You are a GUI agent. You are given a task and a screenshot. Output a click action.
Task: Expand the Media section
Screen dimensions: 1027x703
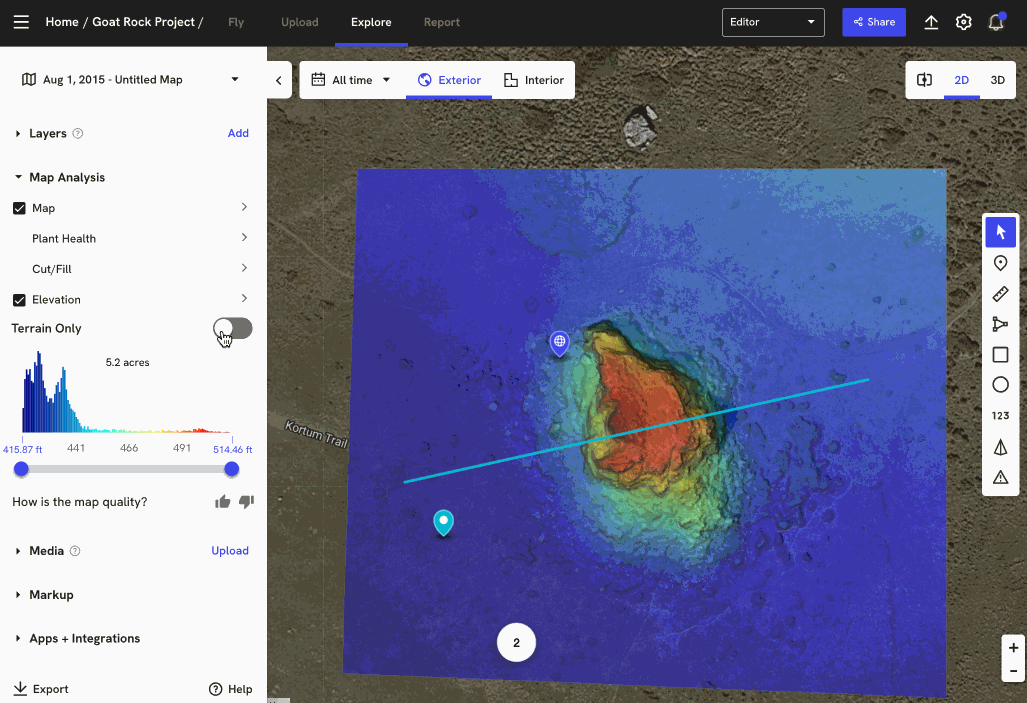47,551
